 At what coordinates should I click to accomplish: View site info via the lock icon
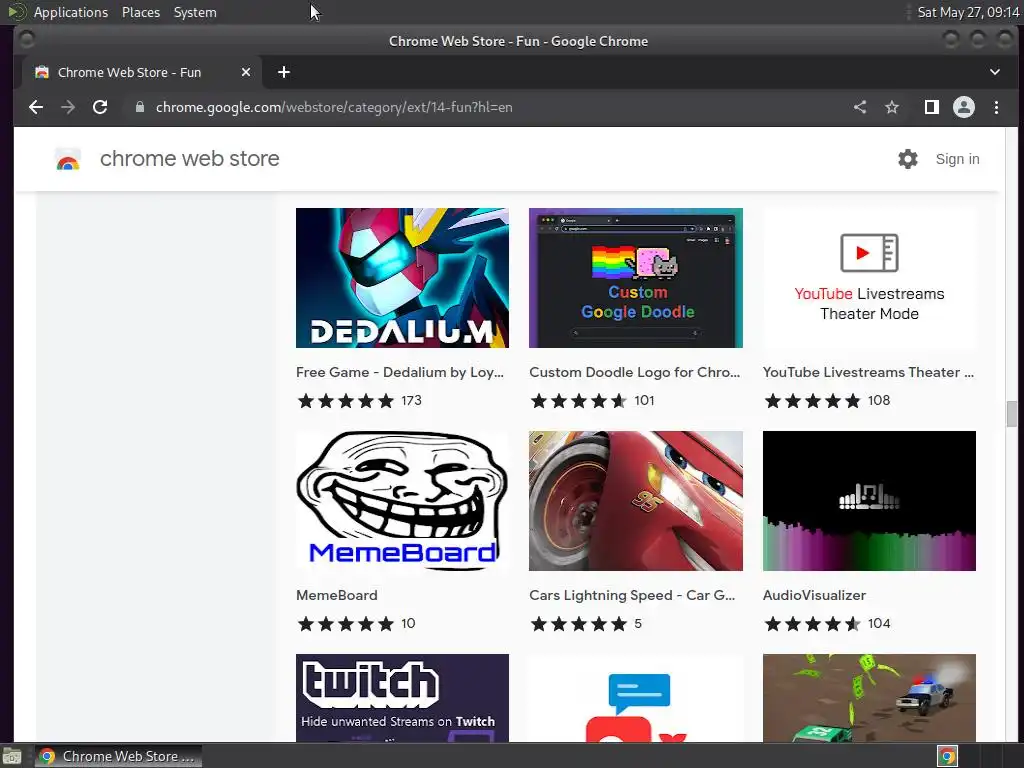(140, 107)
